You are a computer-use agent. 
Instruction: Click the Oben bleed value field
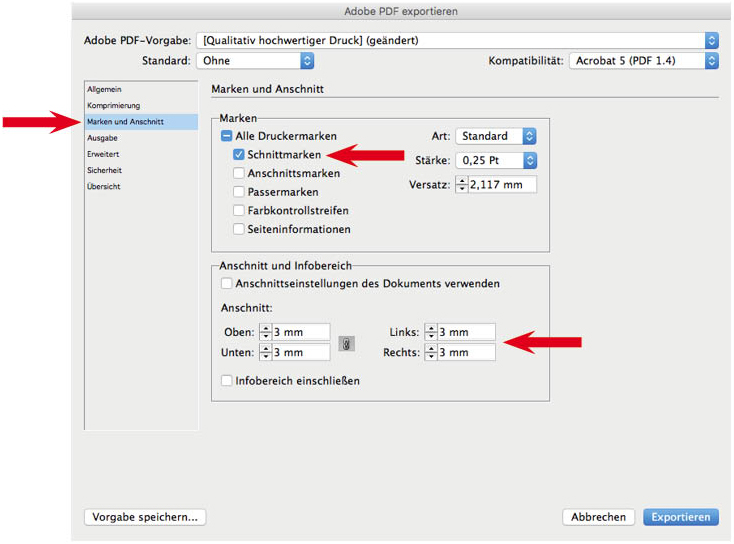click(301, 332)
